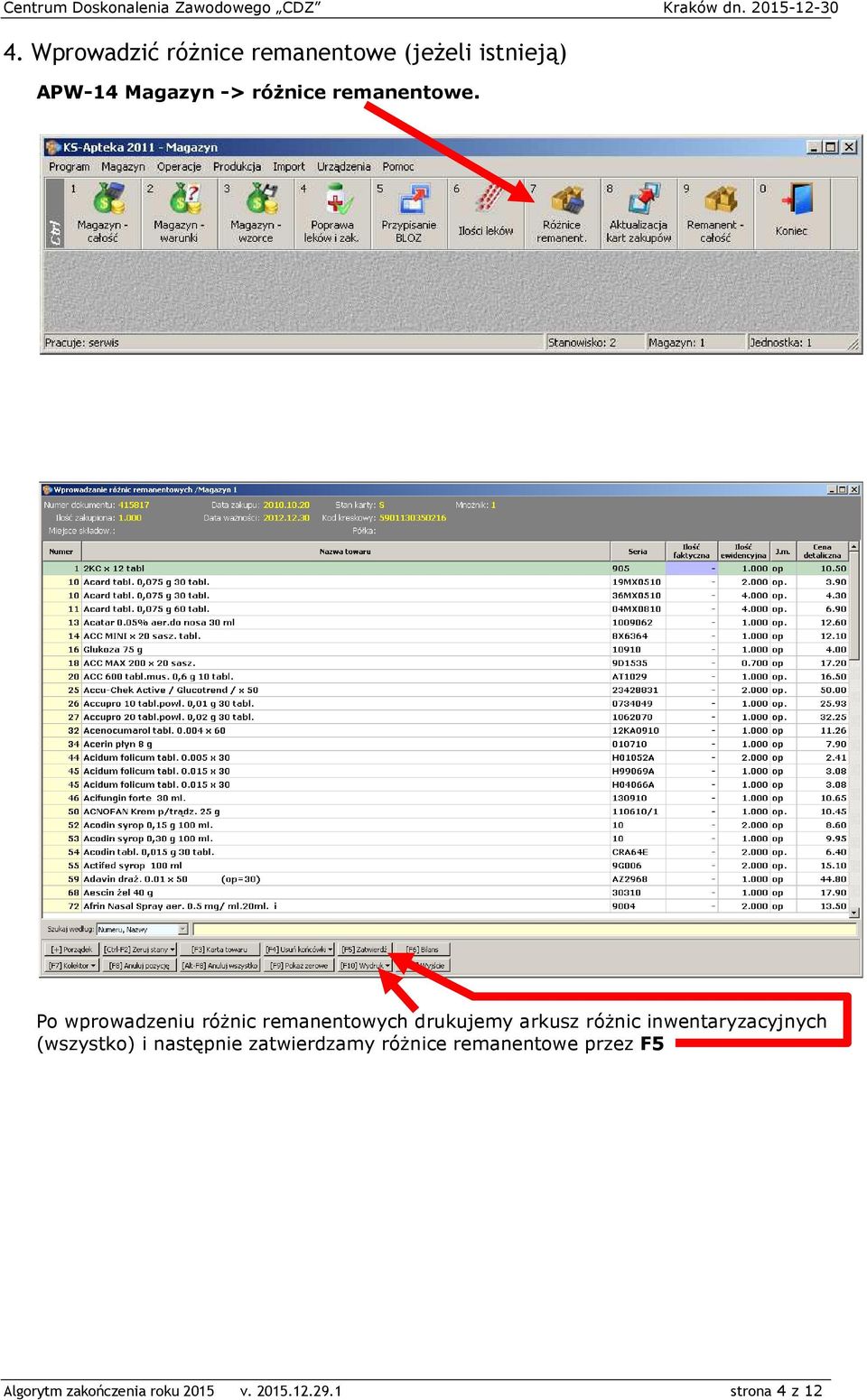Click Cena detaliczna column header
The image size is (867, 1400).
822,552
